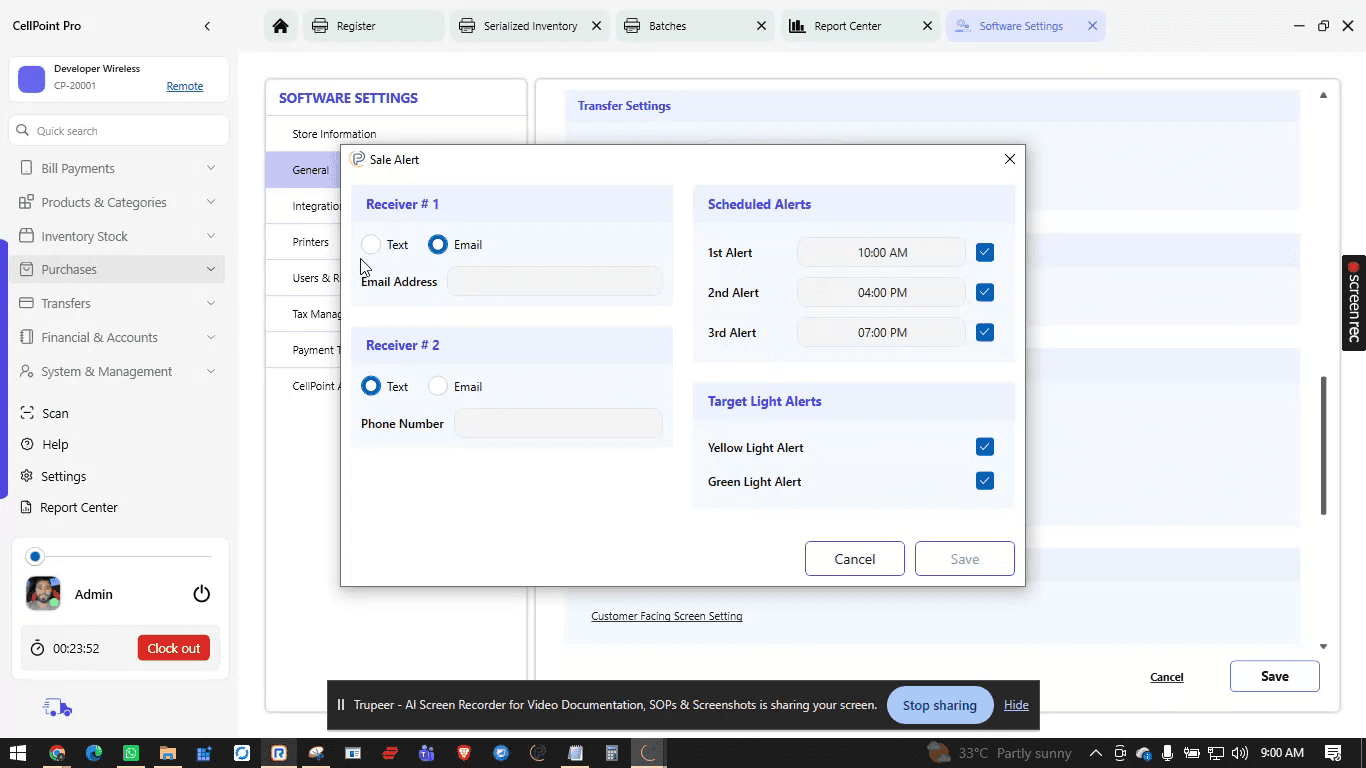Click Save in the Sale Alert dialog
The width and height of the screenshot is (1366, 768).
[965, 559]
